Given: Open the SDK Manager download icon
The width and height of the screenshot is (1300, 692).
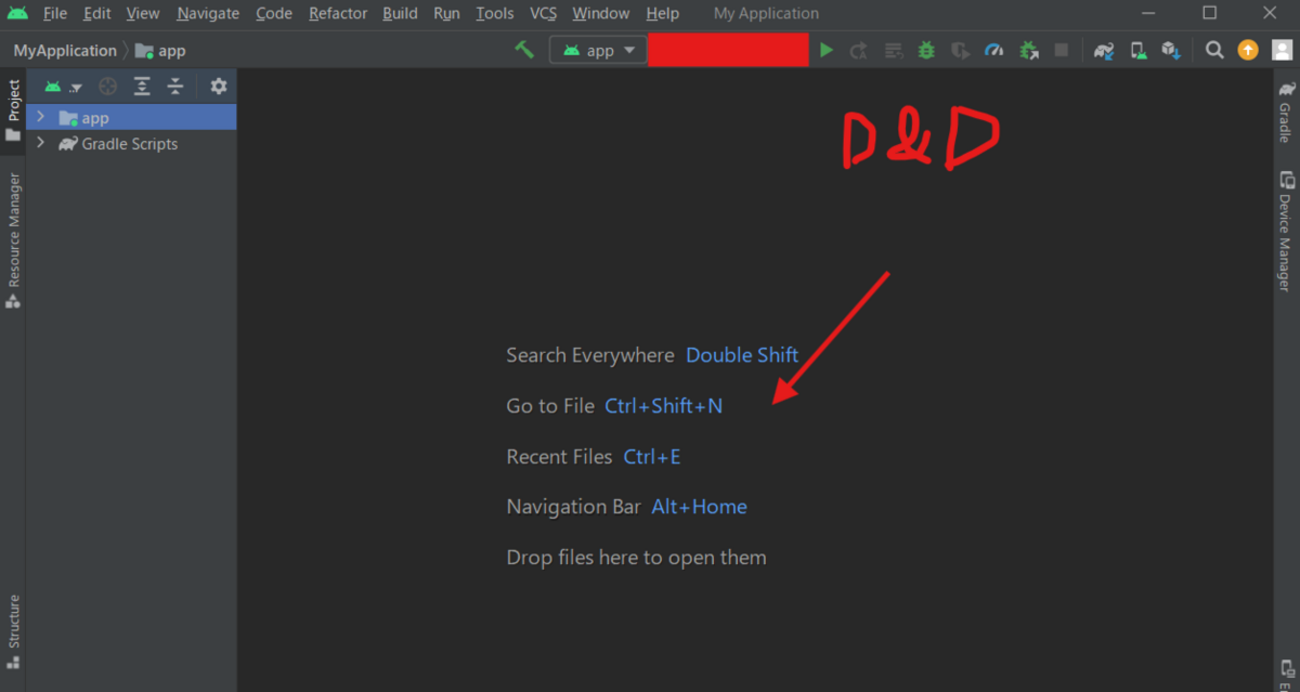Looking at the screenshot, I should (1170, 49).
